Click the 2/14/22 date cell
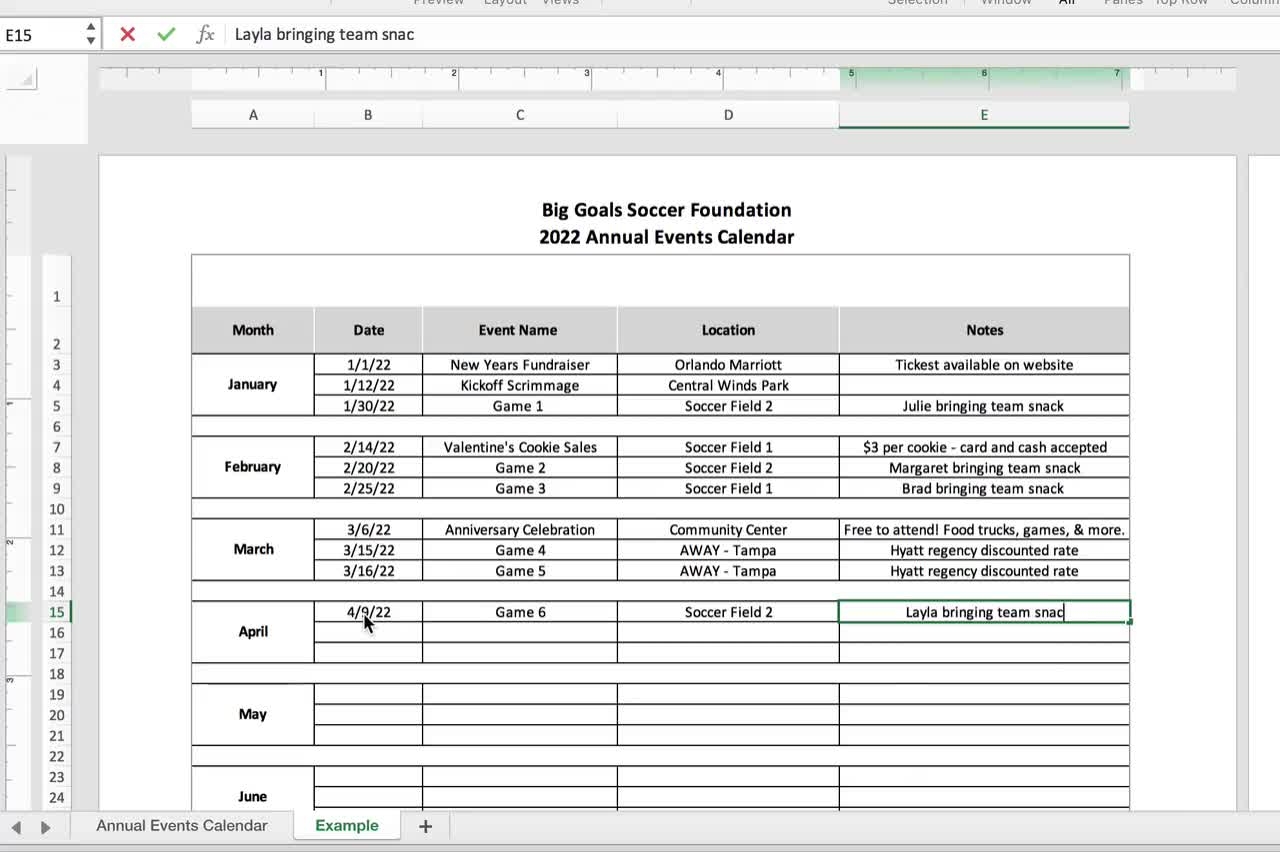 pos(368,447)
